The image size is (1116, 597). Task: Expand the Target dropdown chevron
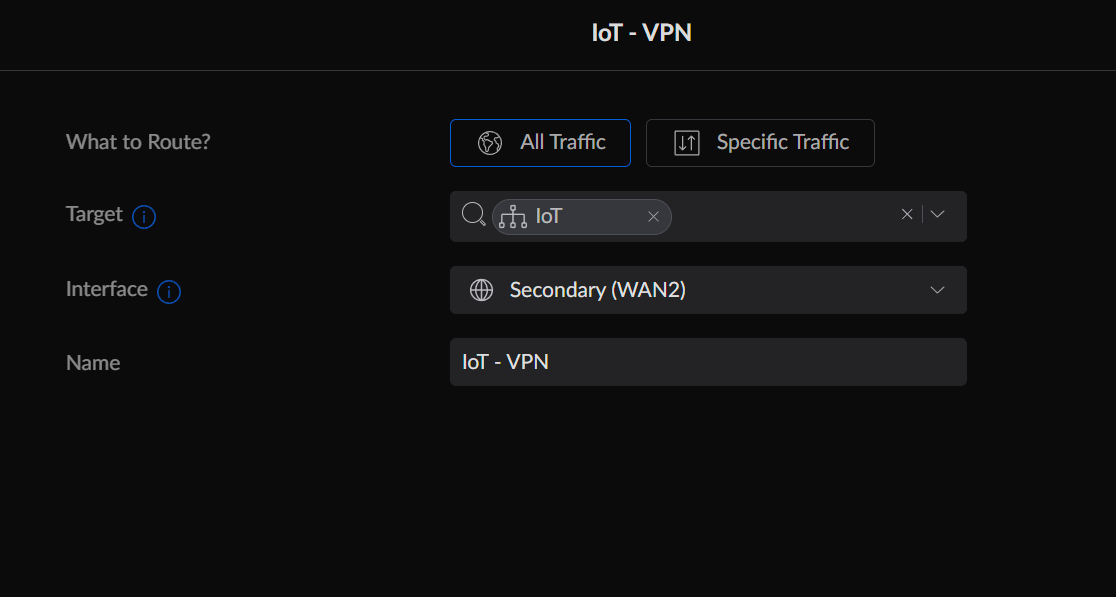pos(938,214)
